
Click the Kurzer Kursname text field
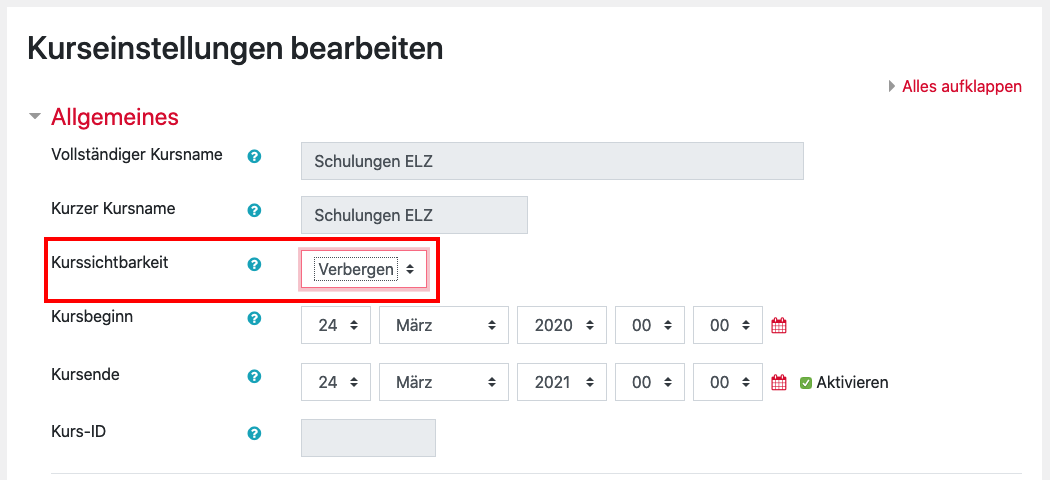click(414, 215)
